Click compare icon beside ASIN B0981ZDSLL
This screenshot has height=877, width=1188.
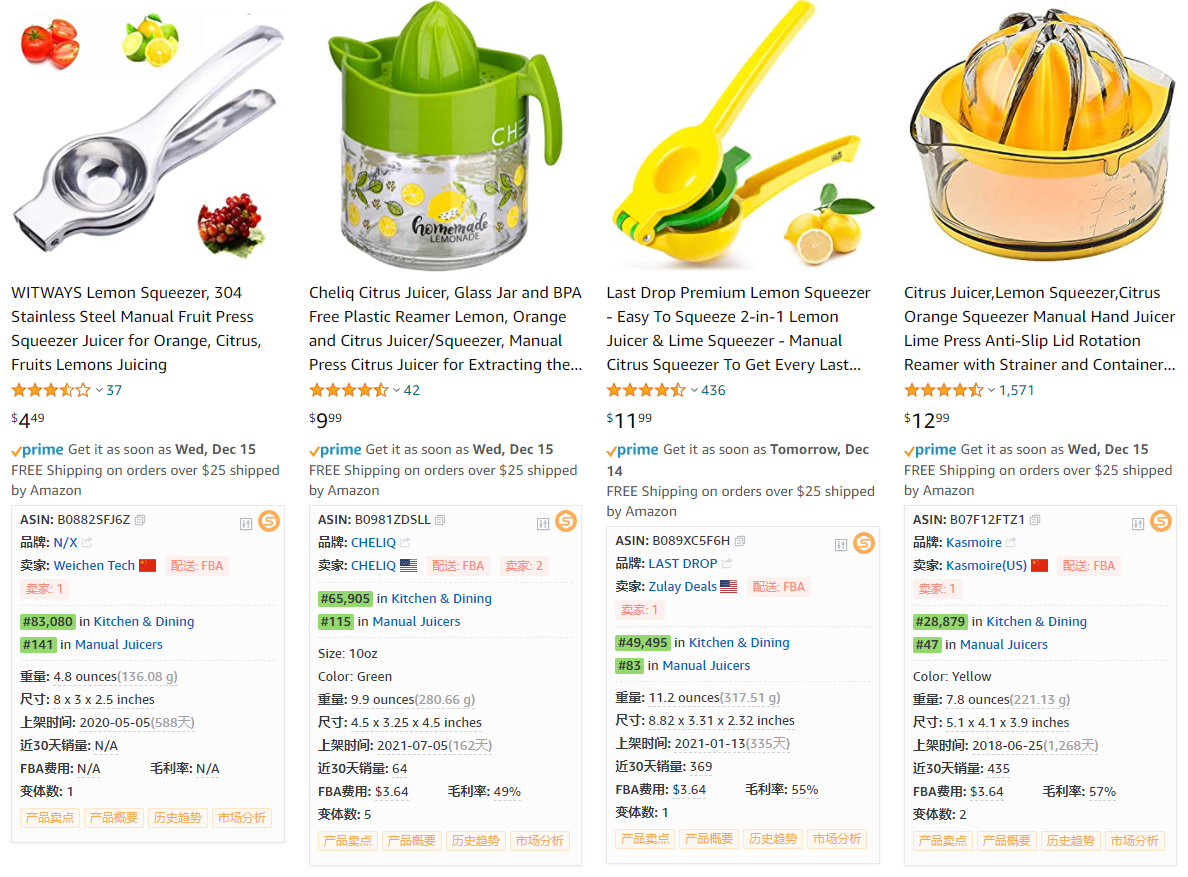click(x=543, y=524)
